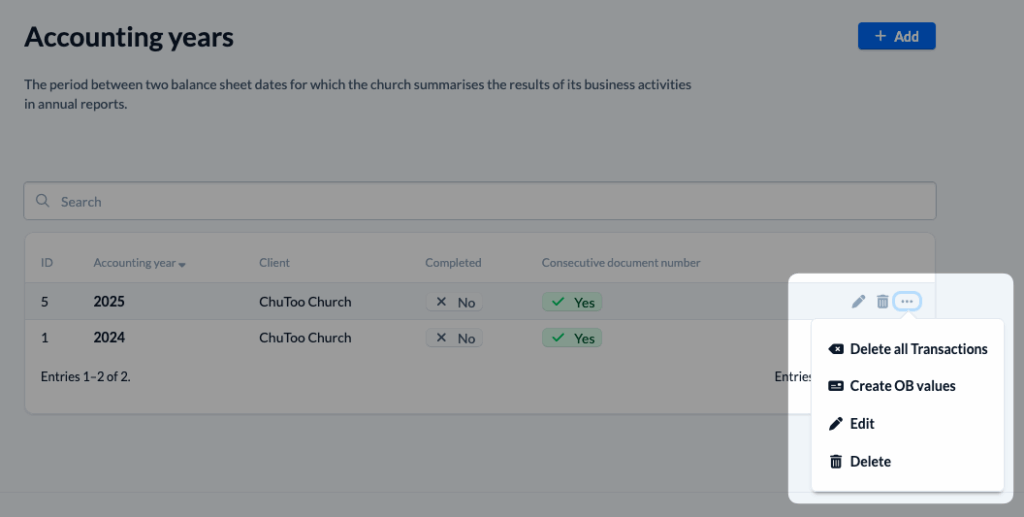1024x517 pixels.
Task: Toggle the Completed 'No' badge for 2025
Action: (454, 302)
